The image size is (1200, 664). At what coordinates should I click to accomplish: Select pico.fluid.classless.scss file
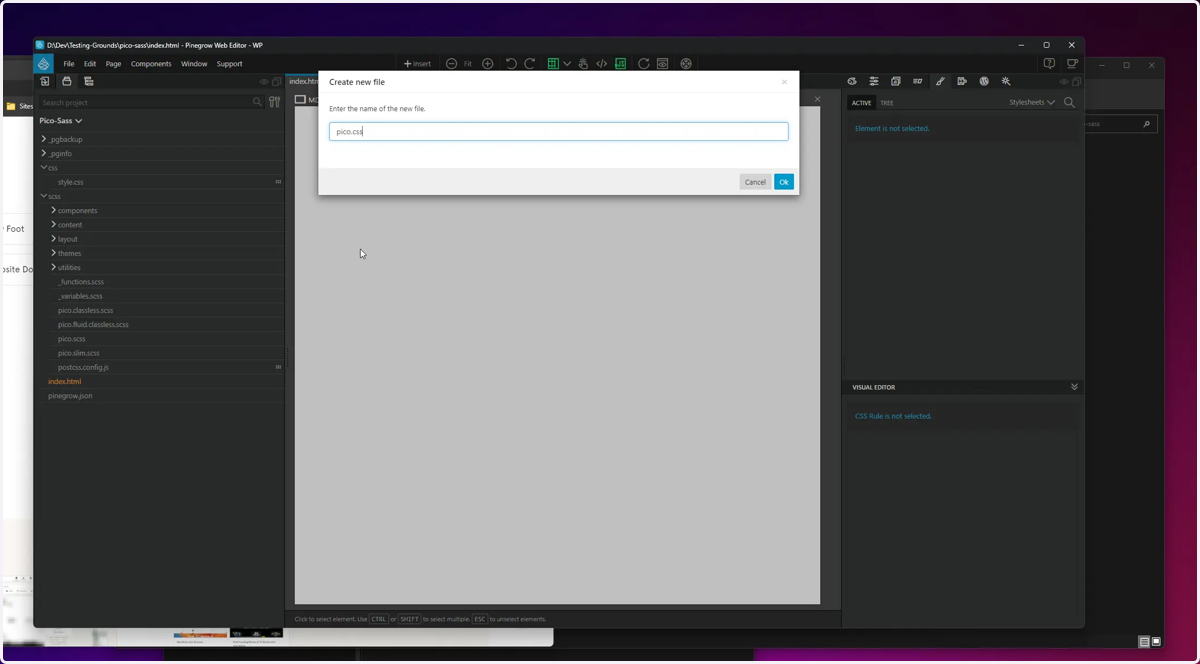(93, 324)
